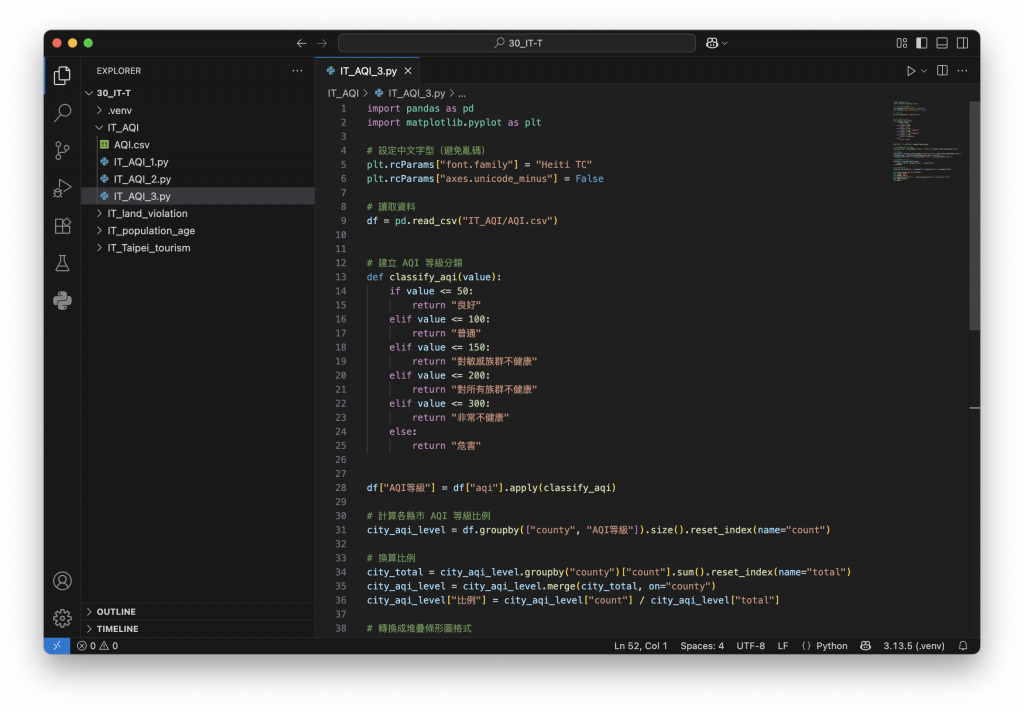Toggle bottom panel visibility
This screenshot has height=712, width=1024.
942,43
